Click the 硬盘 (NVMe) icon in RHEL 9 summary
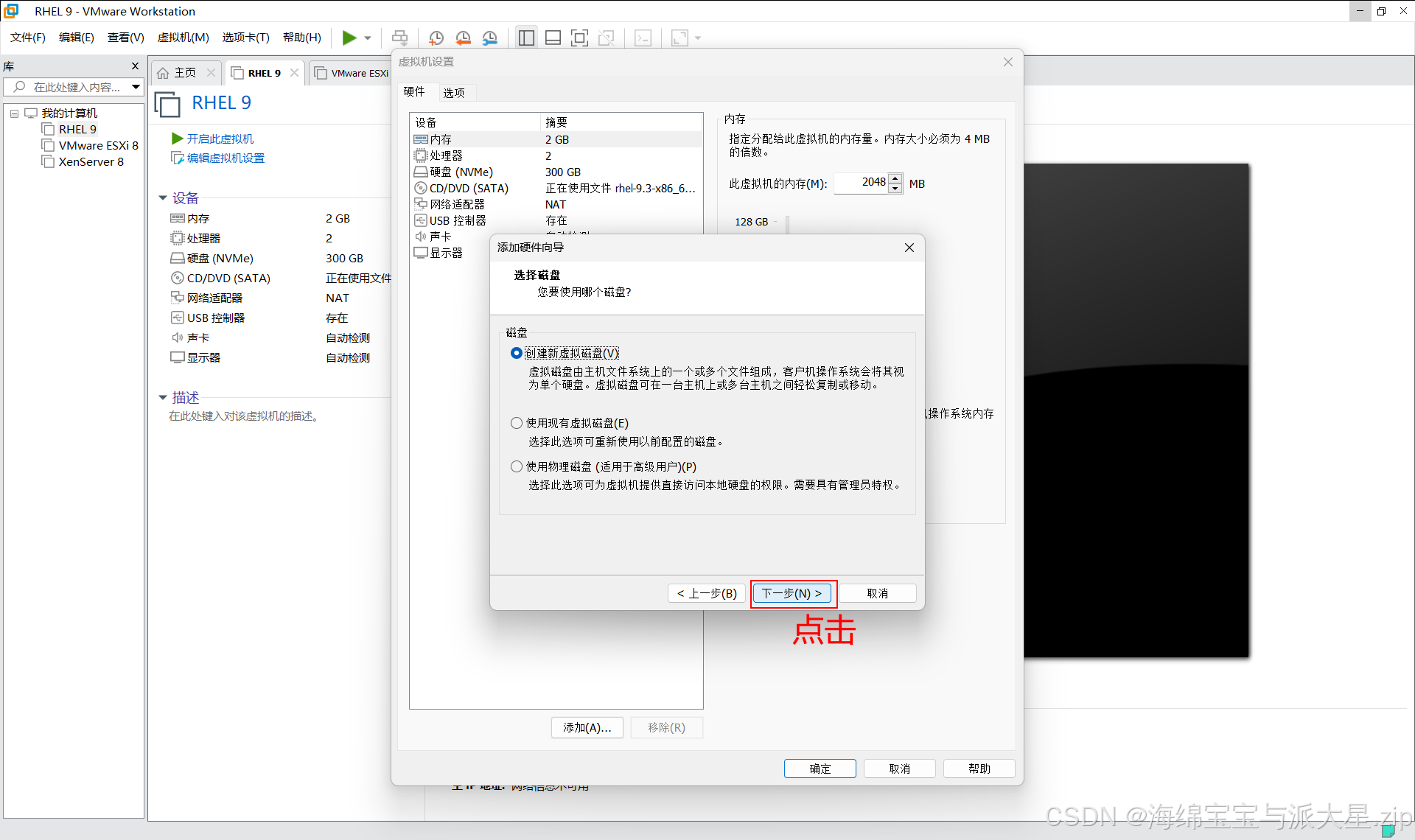 [178, 258]
